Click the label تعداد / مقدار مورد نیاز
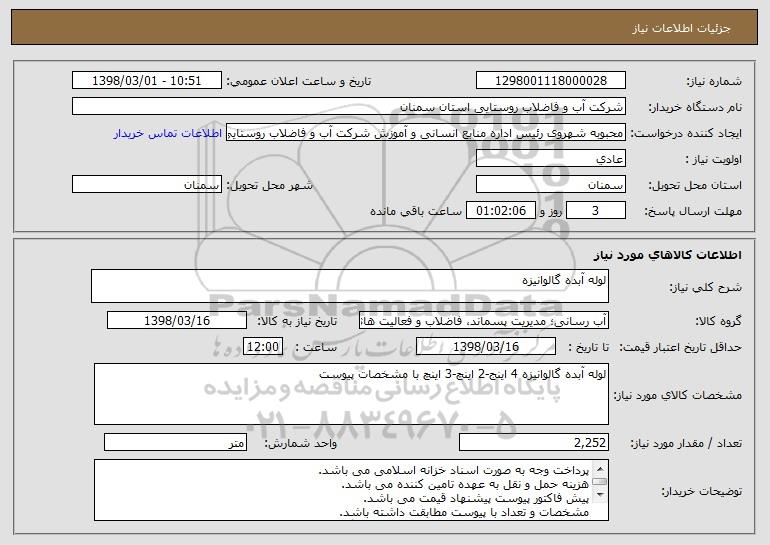The image size is (770, 545). point(686,443)
